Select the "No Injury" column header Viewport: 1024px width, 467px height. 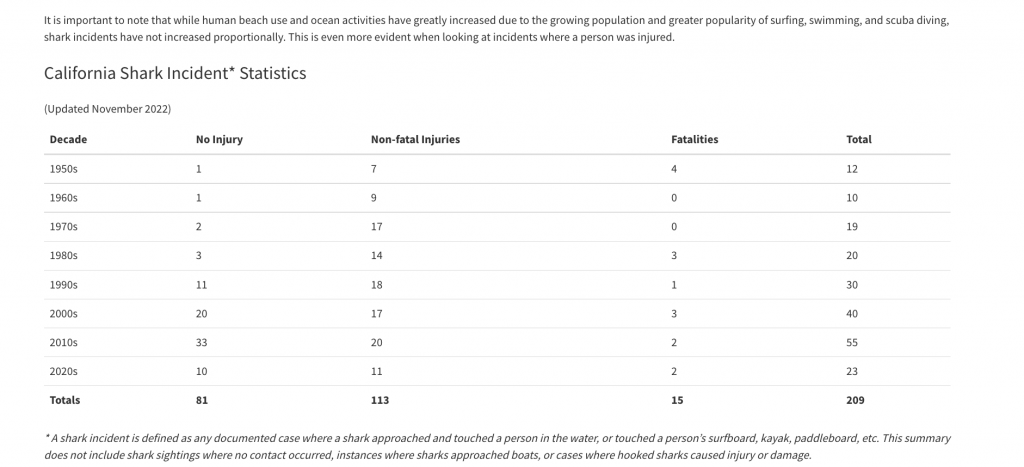pyautogui.click(x=219, y=140)
